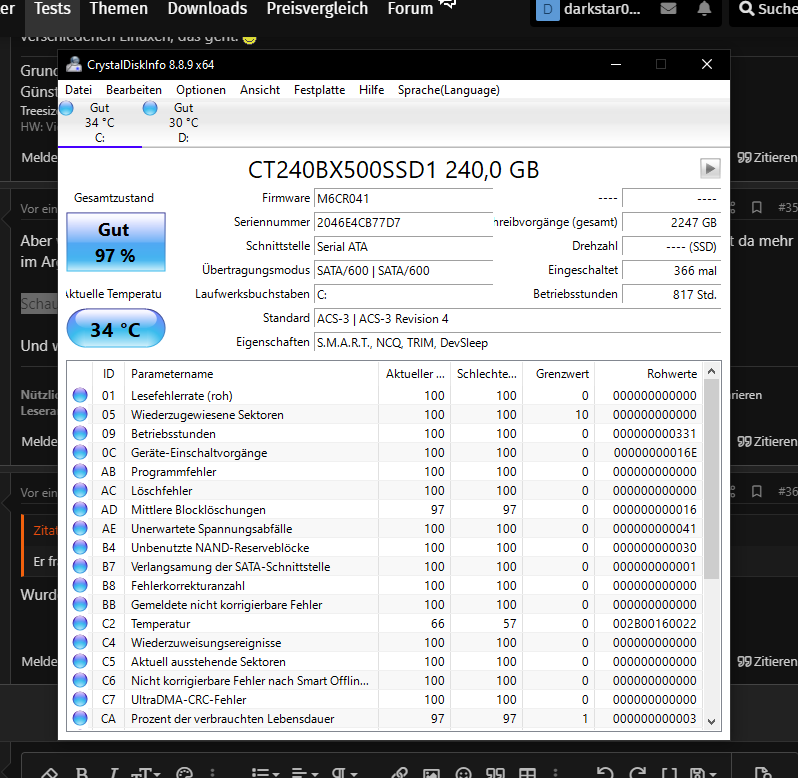The image size is (798, 778).
Task: Open Festplatte menu
Action: tap(320, 90)
